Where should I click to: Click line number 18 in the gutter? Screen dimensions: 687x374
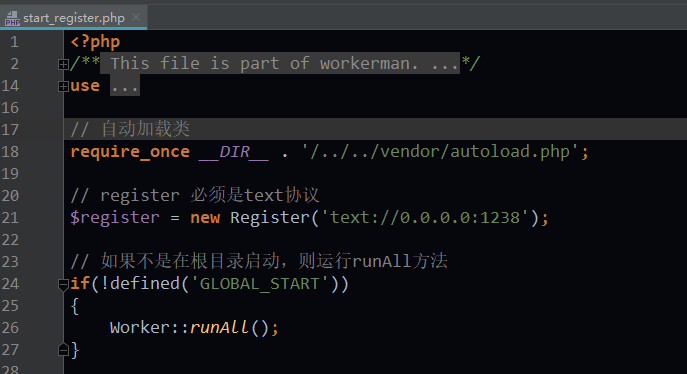point(10,152)
